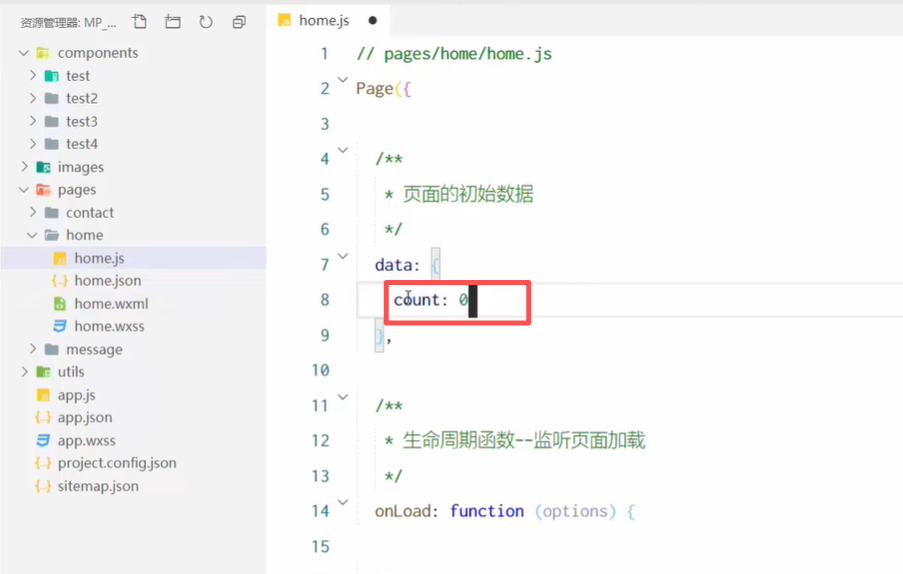Select the components folder icon

click(43, 53)
